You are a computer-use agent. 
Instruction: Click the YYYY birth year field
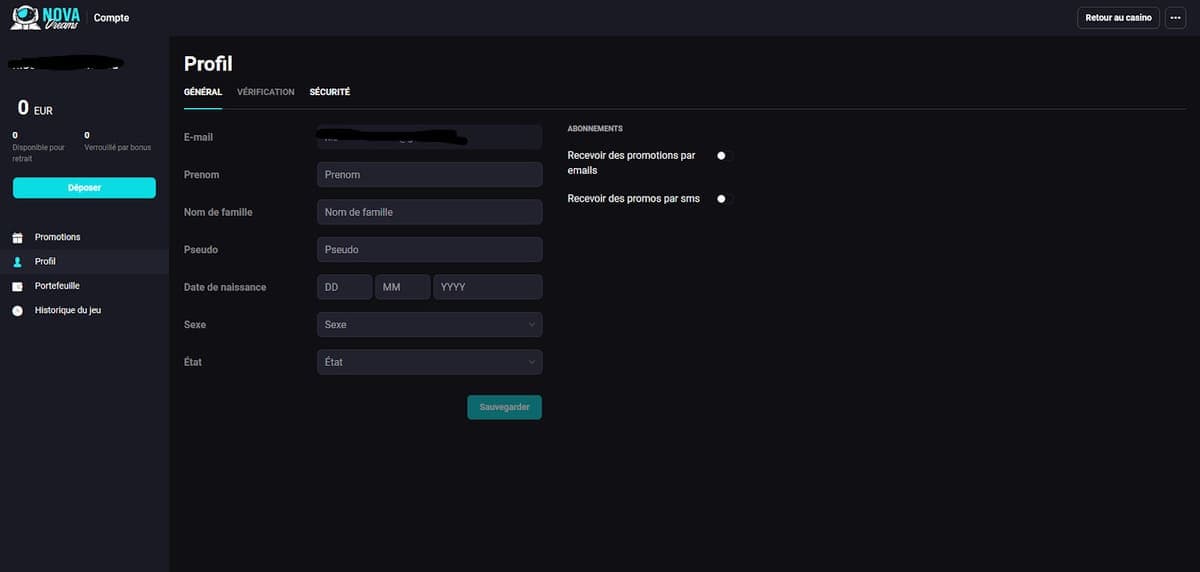click(488, 287)
